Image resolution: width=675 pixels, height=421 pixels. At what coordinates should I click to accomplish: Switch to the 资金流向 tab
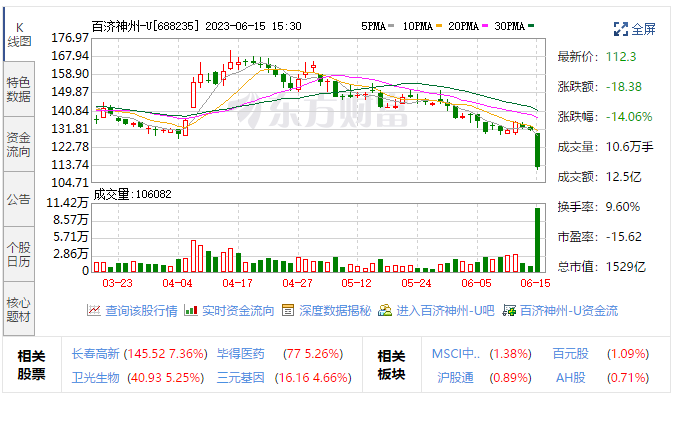click(x=19, y=144)
